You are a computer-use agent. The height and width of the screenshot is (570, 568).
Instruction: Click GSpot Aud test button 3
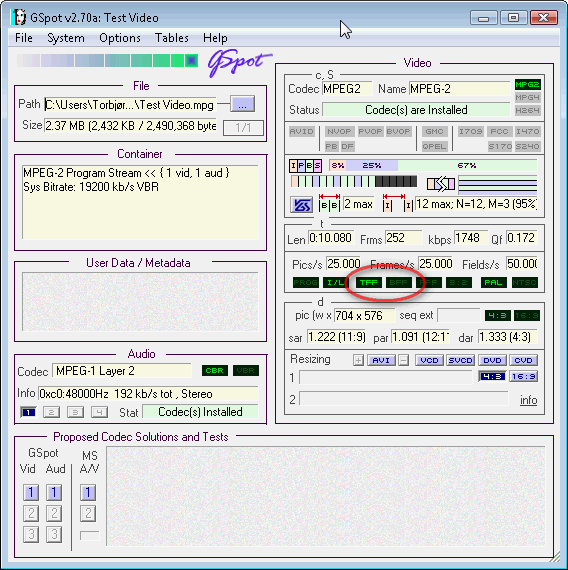click(54, 534)
